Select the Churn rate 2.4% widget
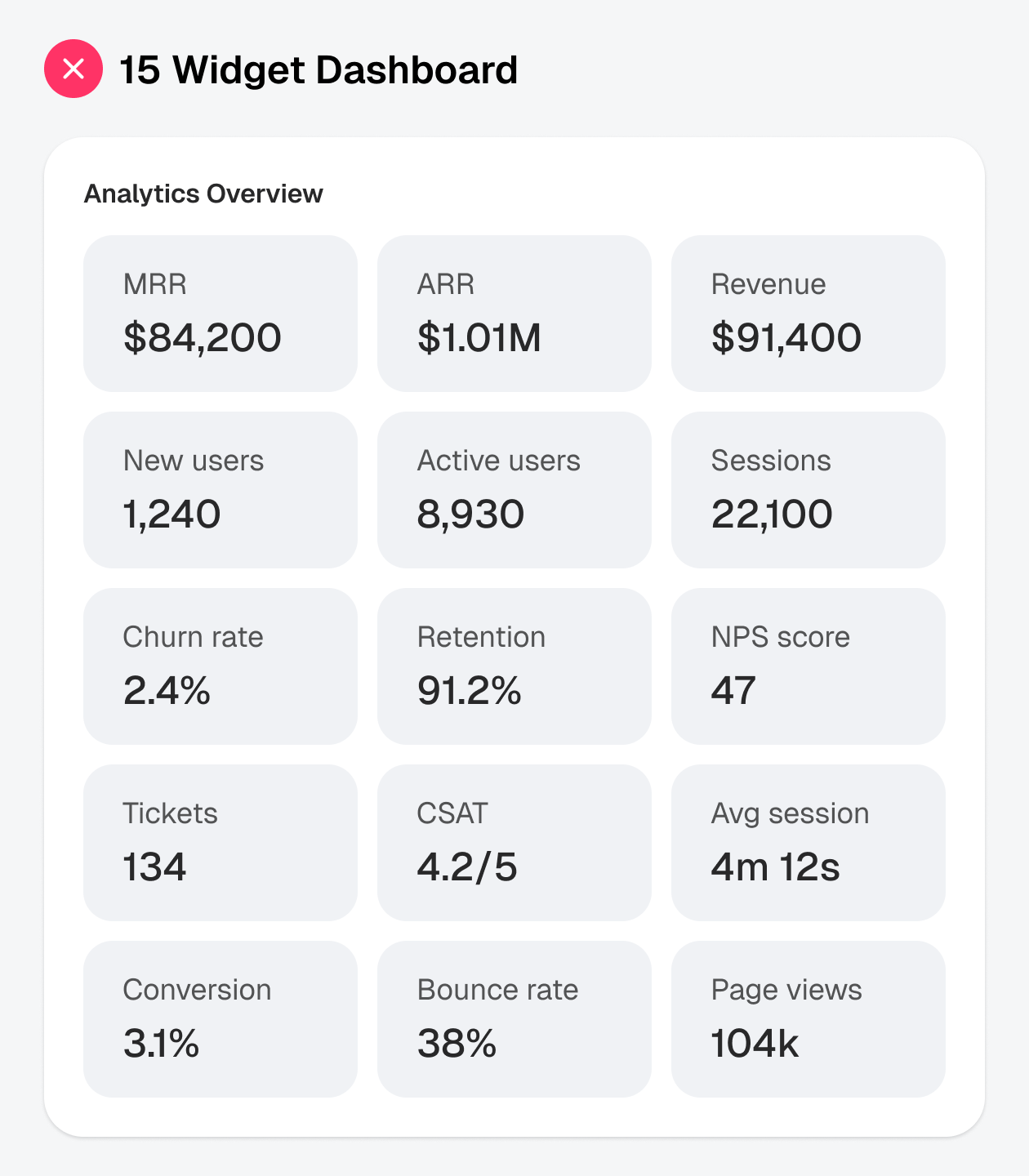The height and width of the screenshot is (1176, 1029). click(x=220, y=666)
